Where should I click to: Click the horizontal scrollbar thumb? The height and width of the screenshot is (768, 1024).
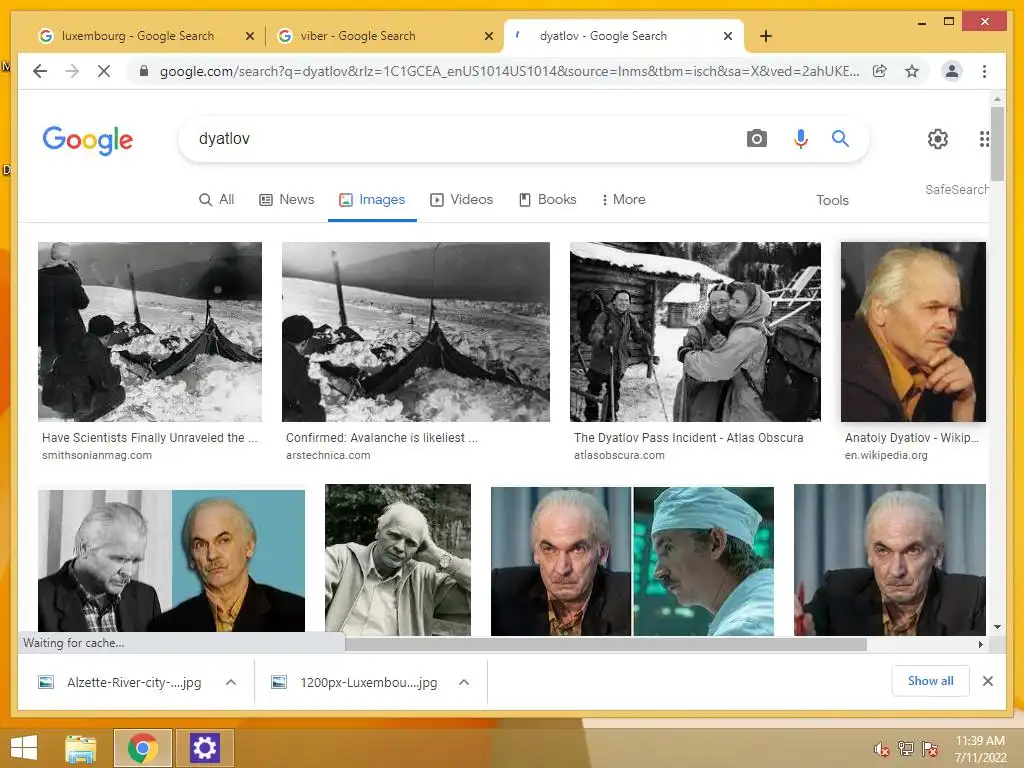(605, 645)
